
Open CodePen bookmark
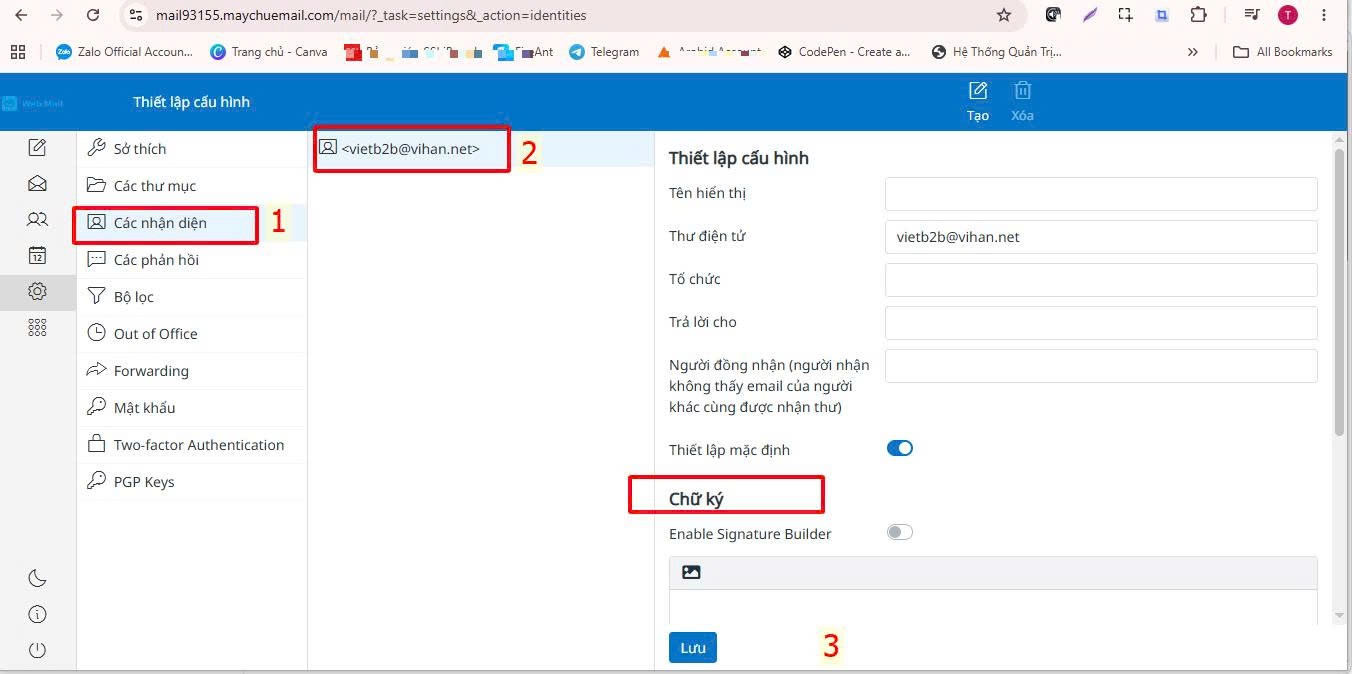click(844, 52)
